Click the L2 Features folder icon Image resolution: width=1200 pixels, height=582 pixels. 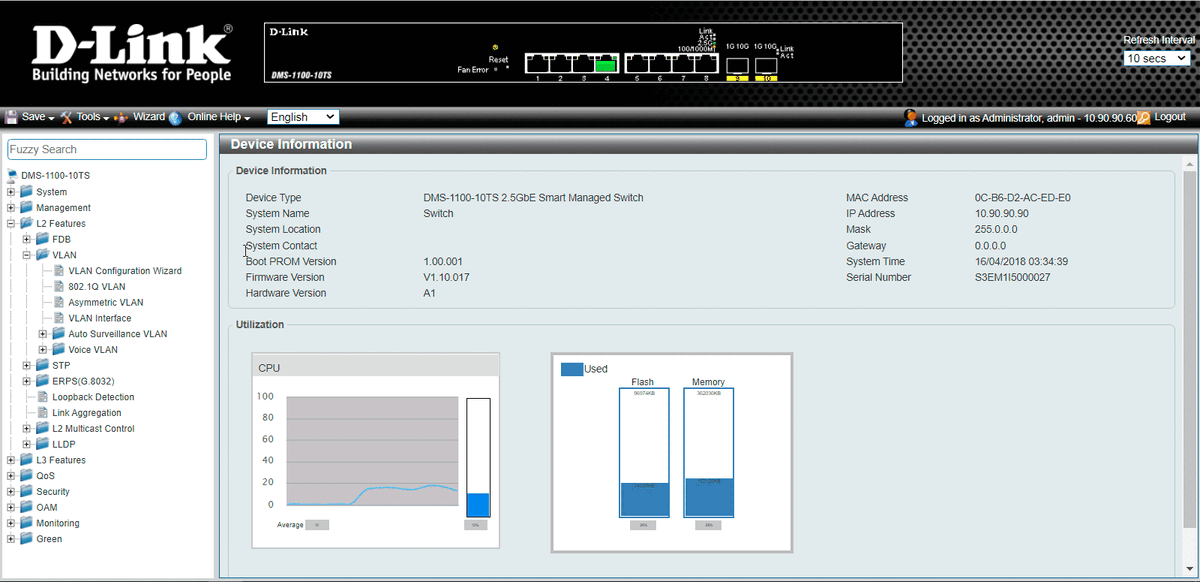click(26, 224)
